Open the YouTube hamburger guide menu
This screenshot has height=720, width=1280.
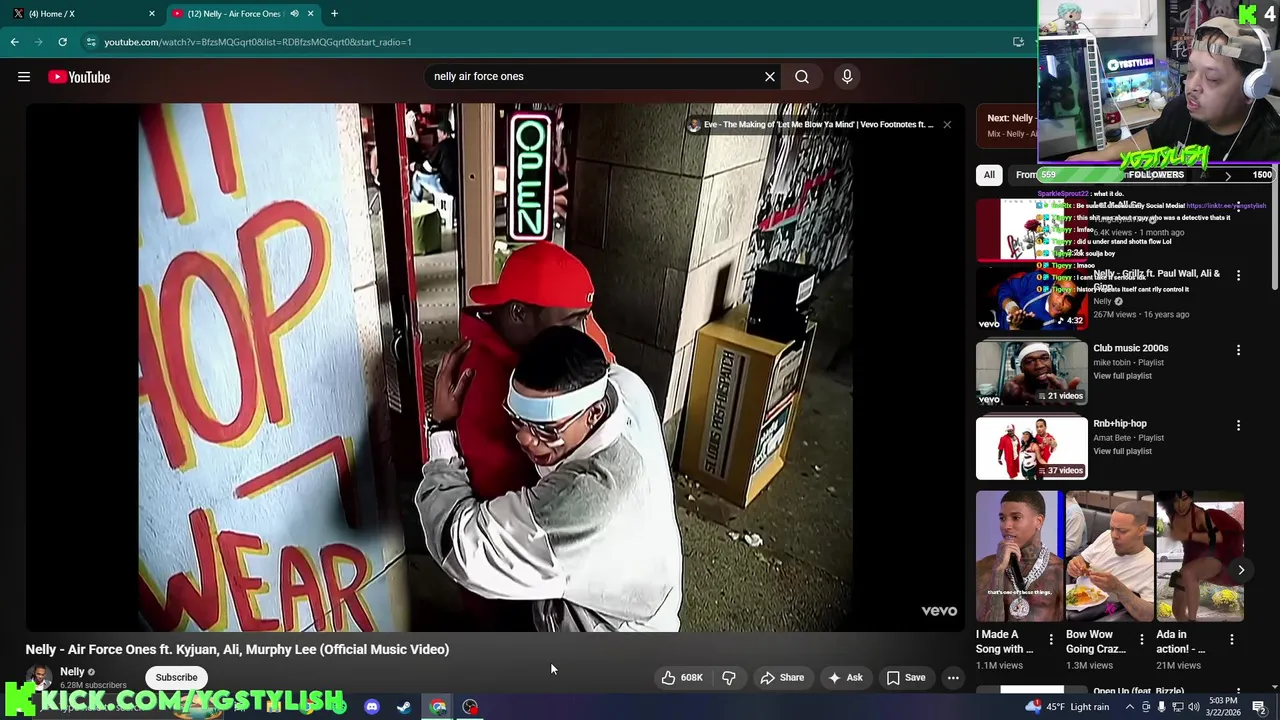pyautogui.click(x=24, y=77)
